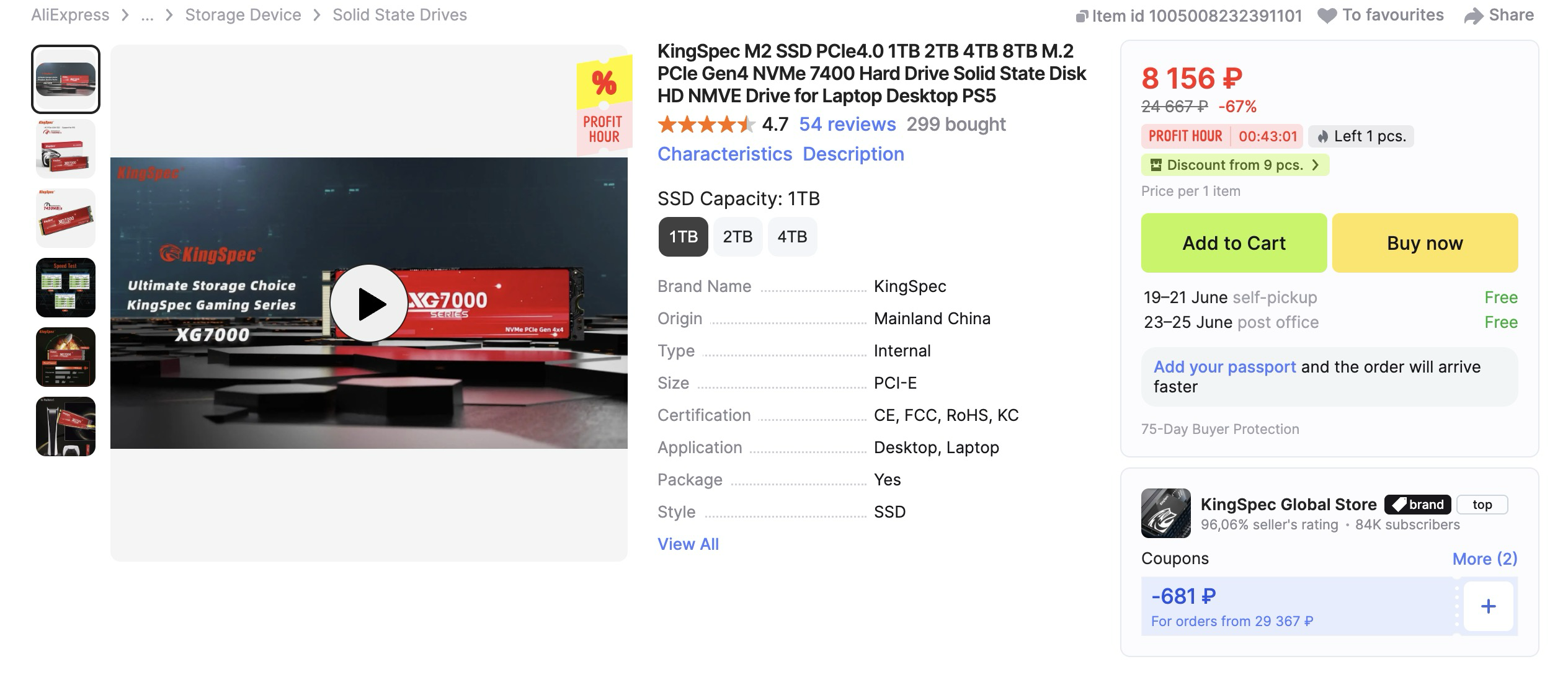Add the -681 ₽ coupon with plus

tap(1488, 606)
